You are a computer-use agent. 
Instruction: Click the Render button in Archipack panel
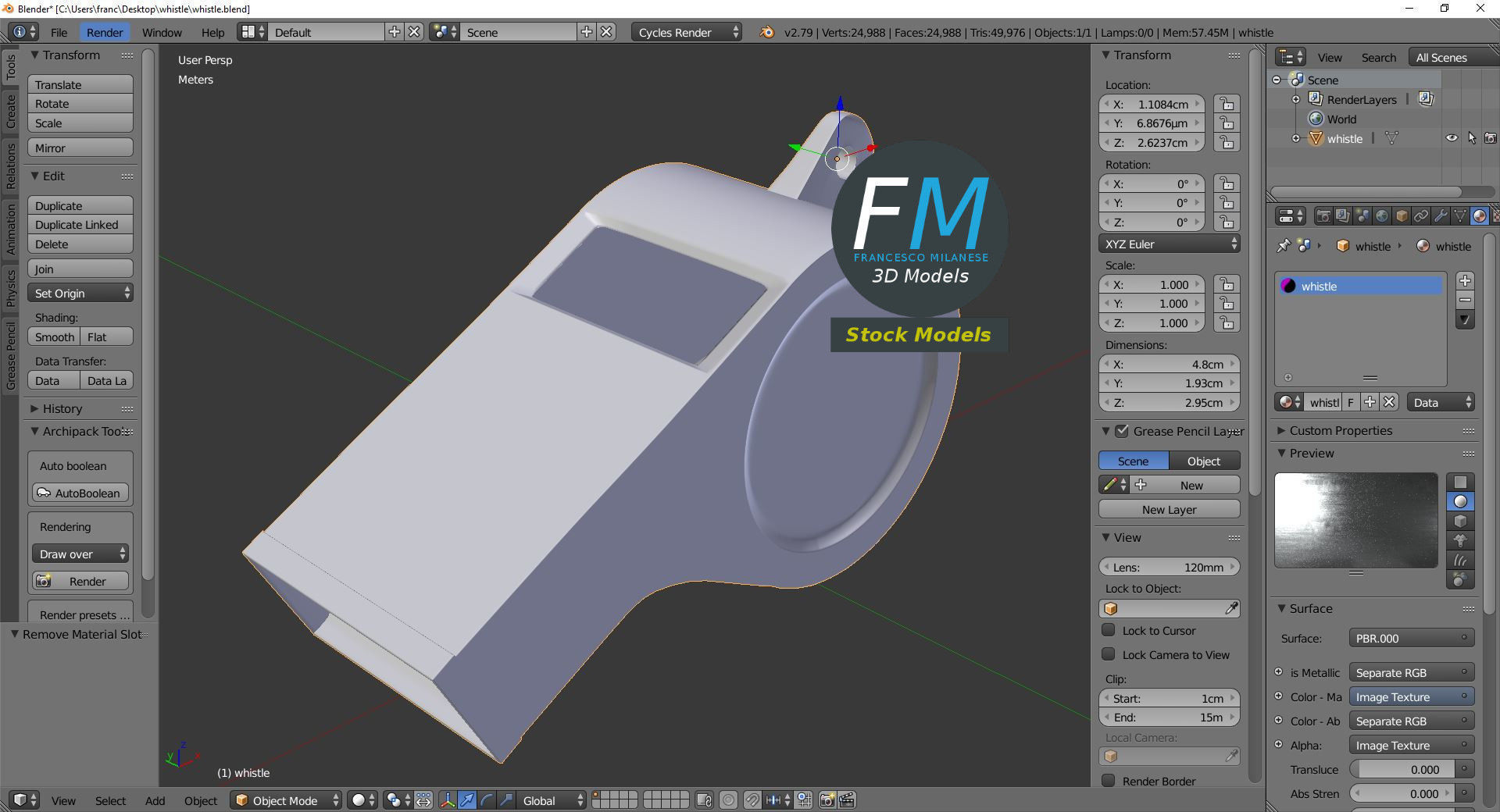[80, 582]
